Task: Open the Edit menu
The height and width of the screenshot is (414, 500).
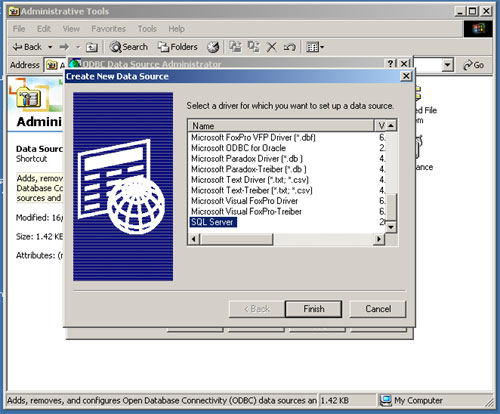Action: [44, 29]
